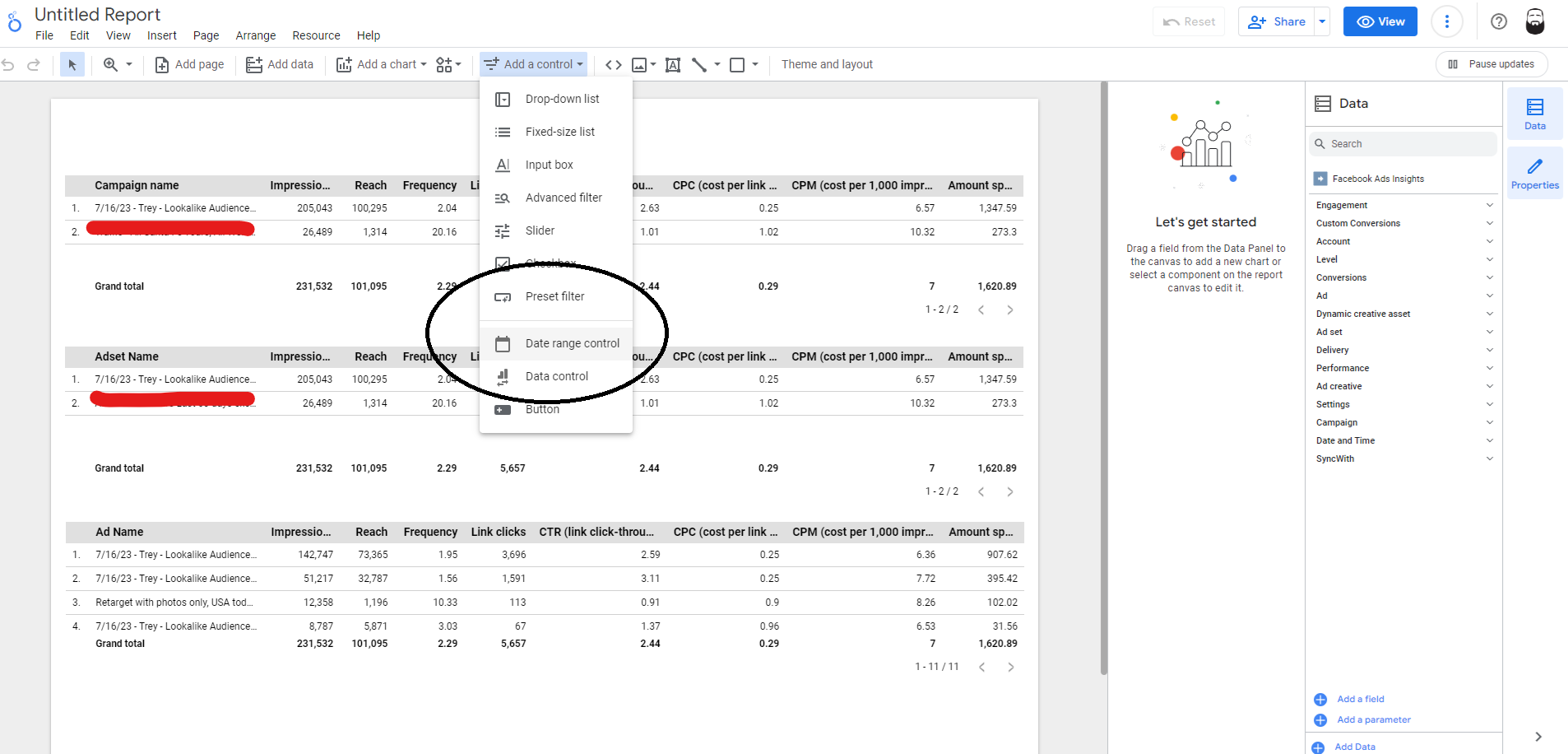
Task: Open the help question mark icon
Action: 1499,21
